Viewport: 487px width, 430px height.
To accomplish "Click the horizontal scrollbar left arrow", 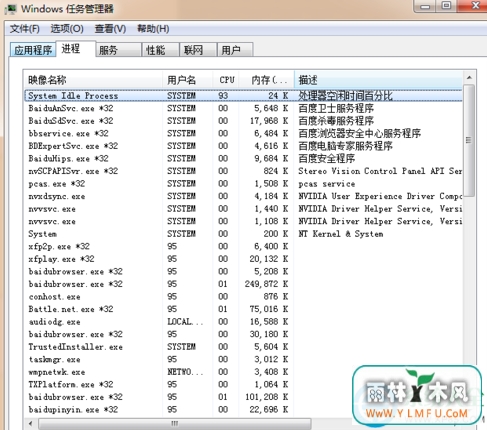I will point(31,424).
